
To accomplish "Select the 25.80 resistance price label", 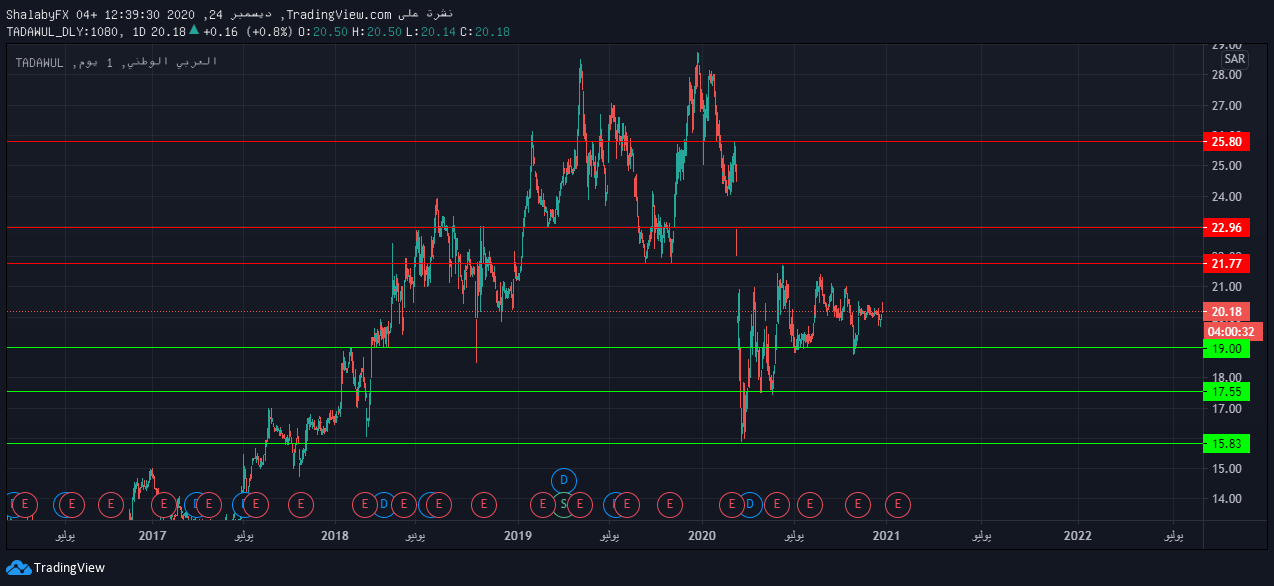I will point(1226,142).
